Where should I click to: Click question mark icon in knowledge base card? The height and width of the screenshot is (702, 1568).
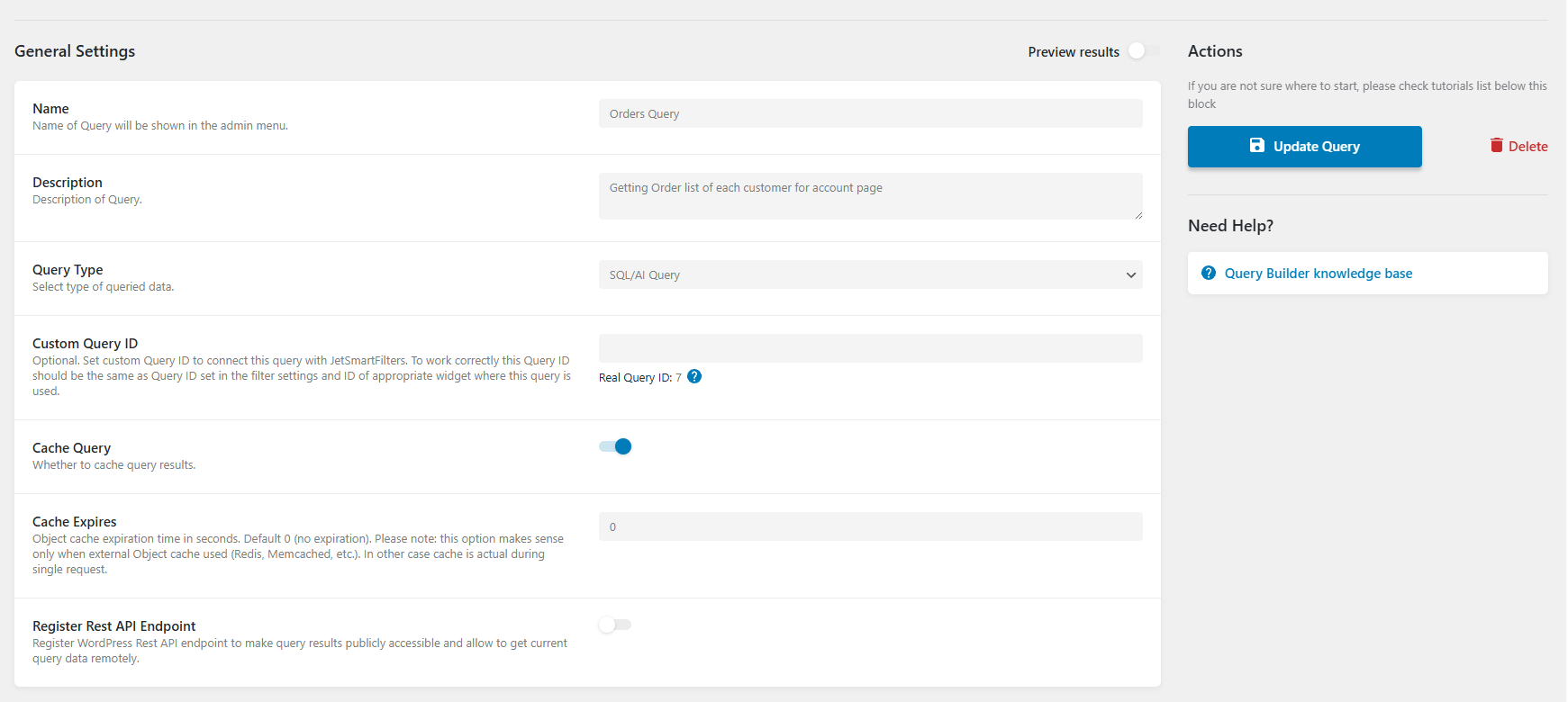1209,274
